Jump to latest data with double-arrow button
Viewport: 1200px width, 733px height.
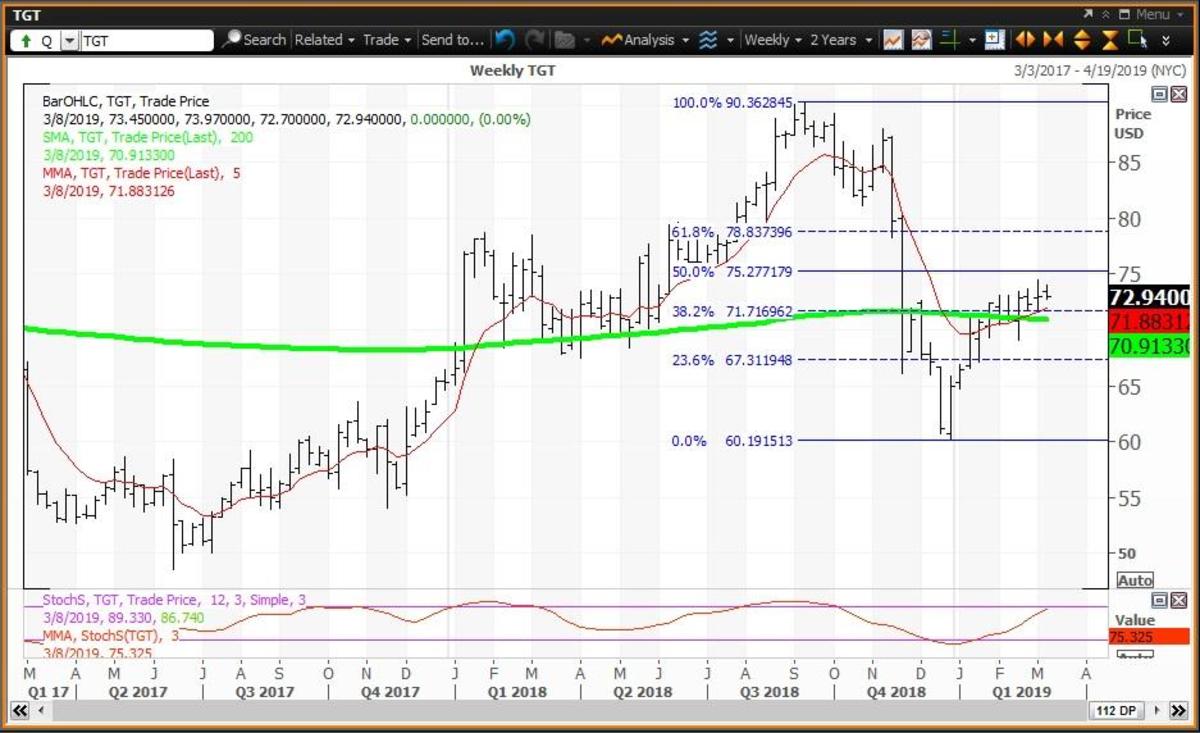(1179, 710)
